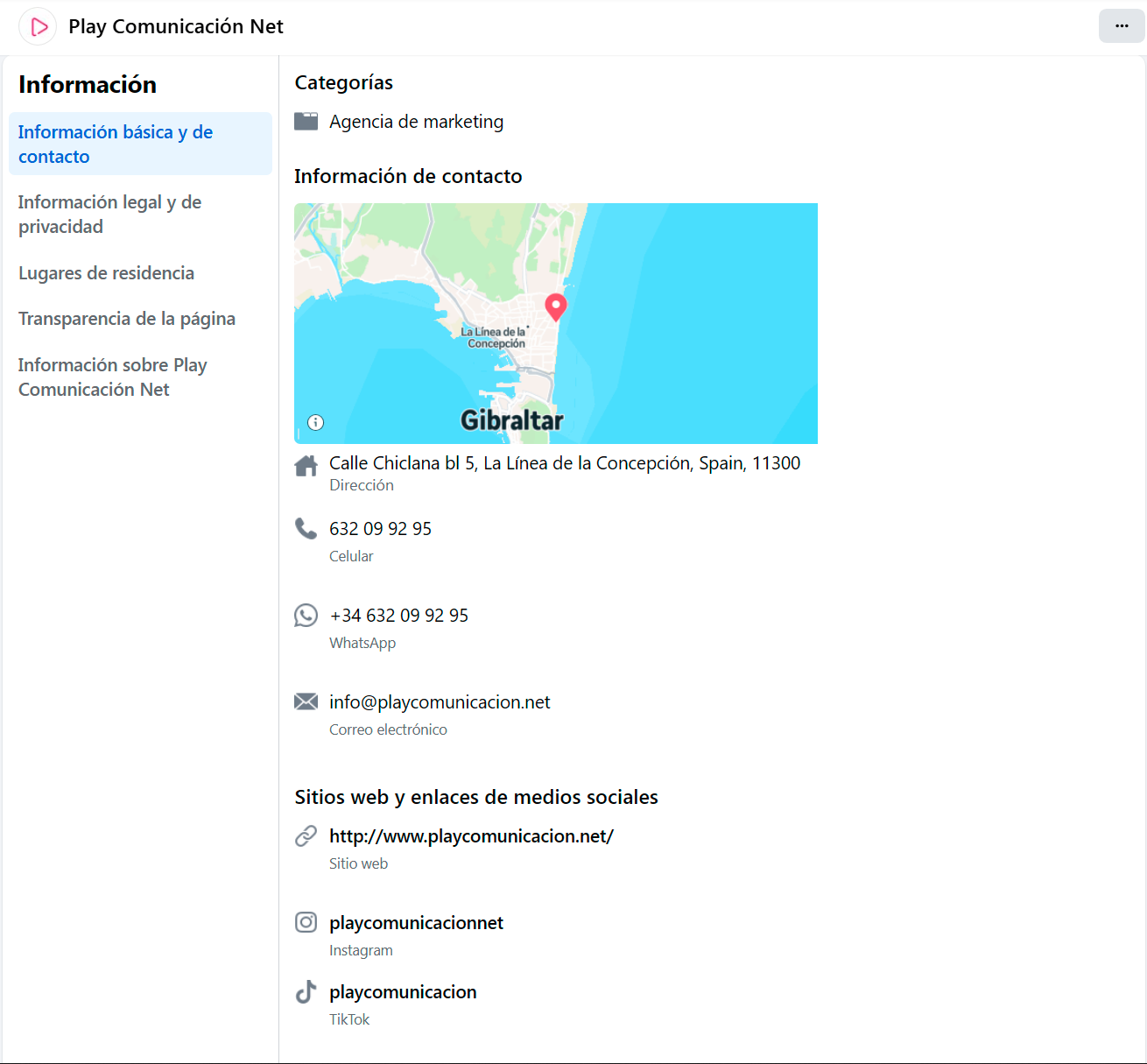Viewport: 1147px width, 1064px height.
Task: Click the TikTok icon
Action: click(306, 991)
